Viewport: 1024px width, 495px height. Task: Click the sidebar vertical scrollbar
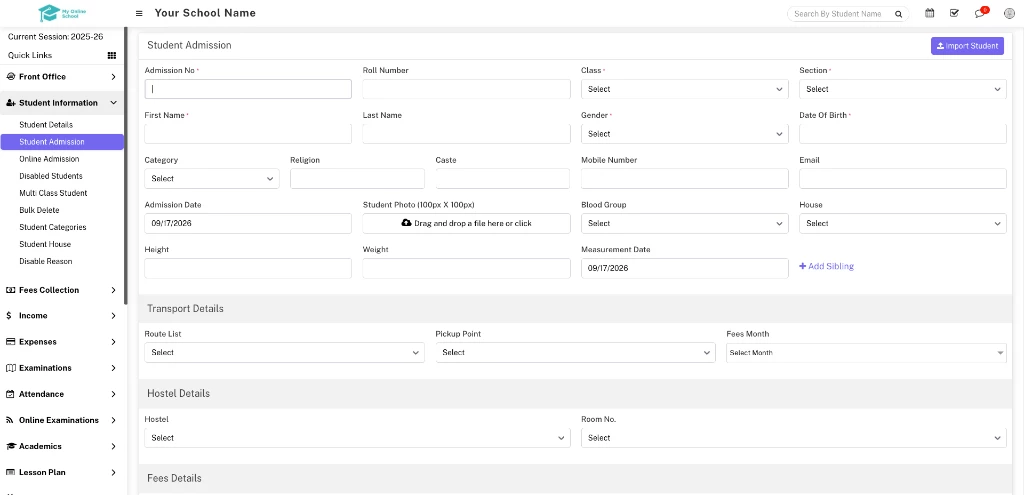click(x=126, y=167)
